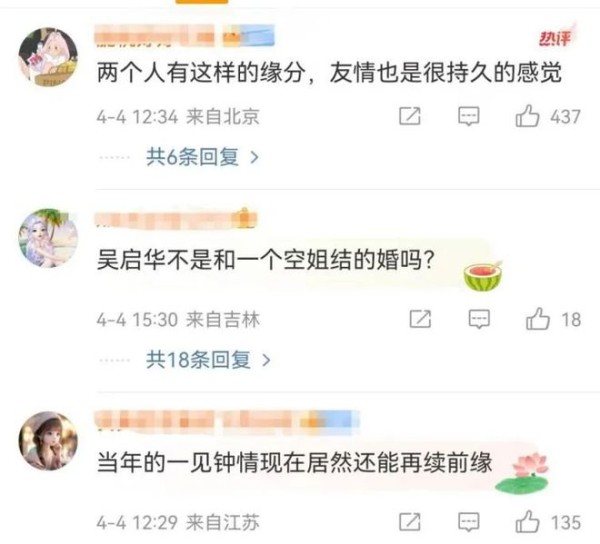The width and height of the screenshot is (600, 544).
Task: Like the Jiangsu comment with 135 likes
Action: (x=527, y=521)
